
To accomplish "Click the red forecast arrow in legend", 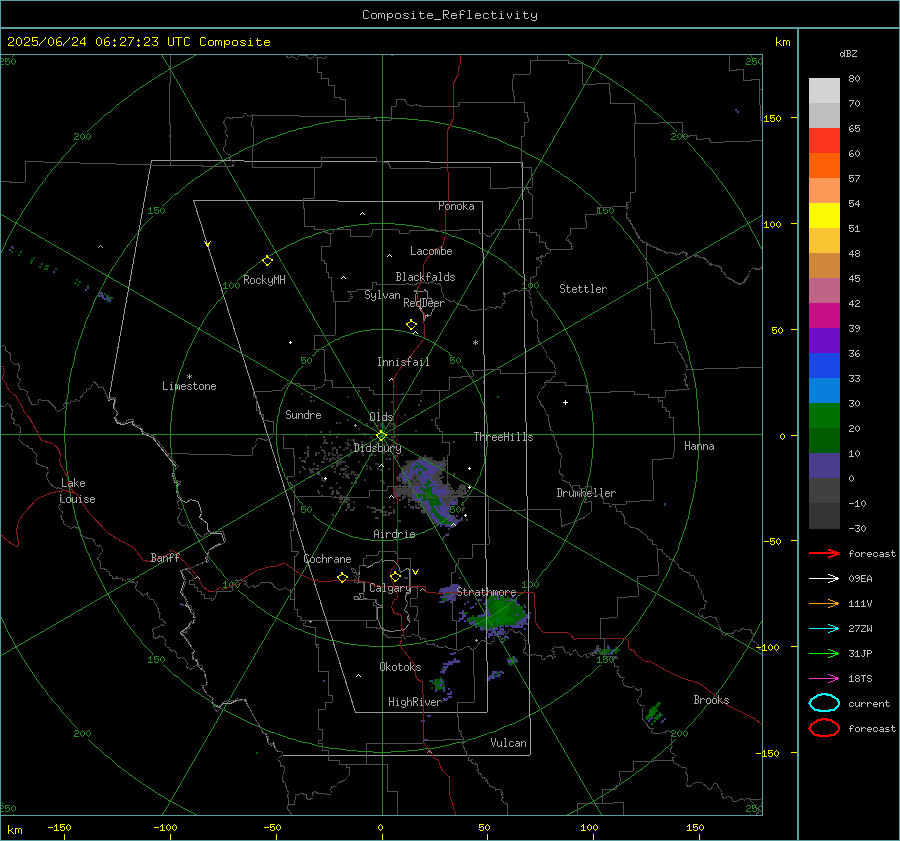I will tap(824, 553).
